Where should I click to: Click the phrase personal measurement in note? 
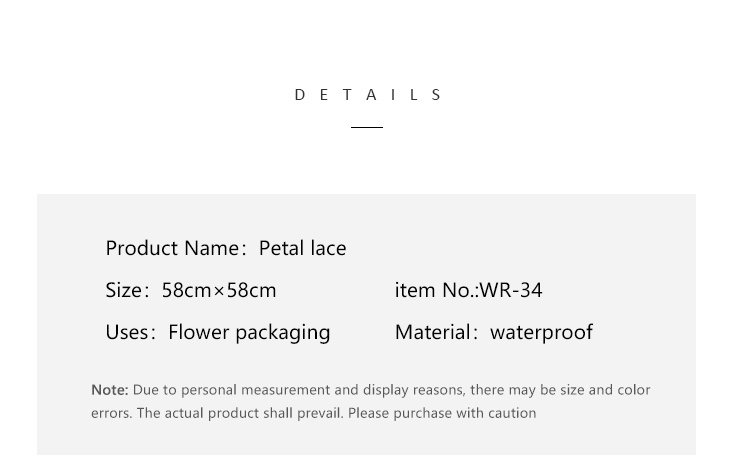click(x=255, y=390)
